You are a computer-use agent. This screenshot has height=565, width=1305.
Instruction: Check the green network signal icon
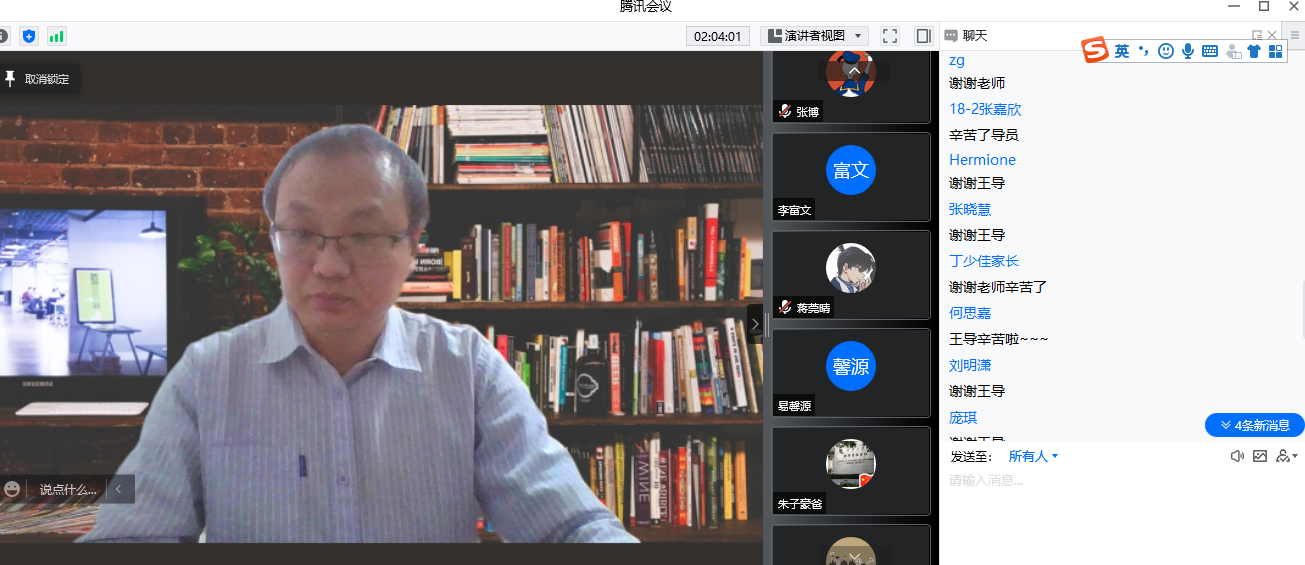[x=56, y=36]
